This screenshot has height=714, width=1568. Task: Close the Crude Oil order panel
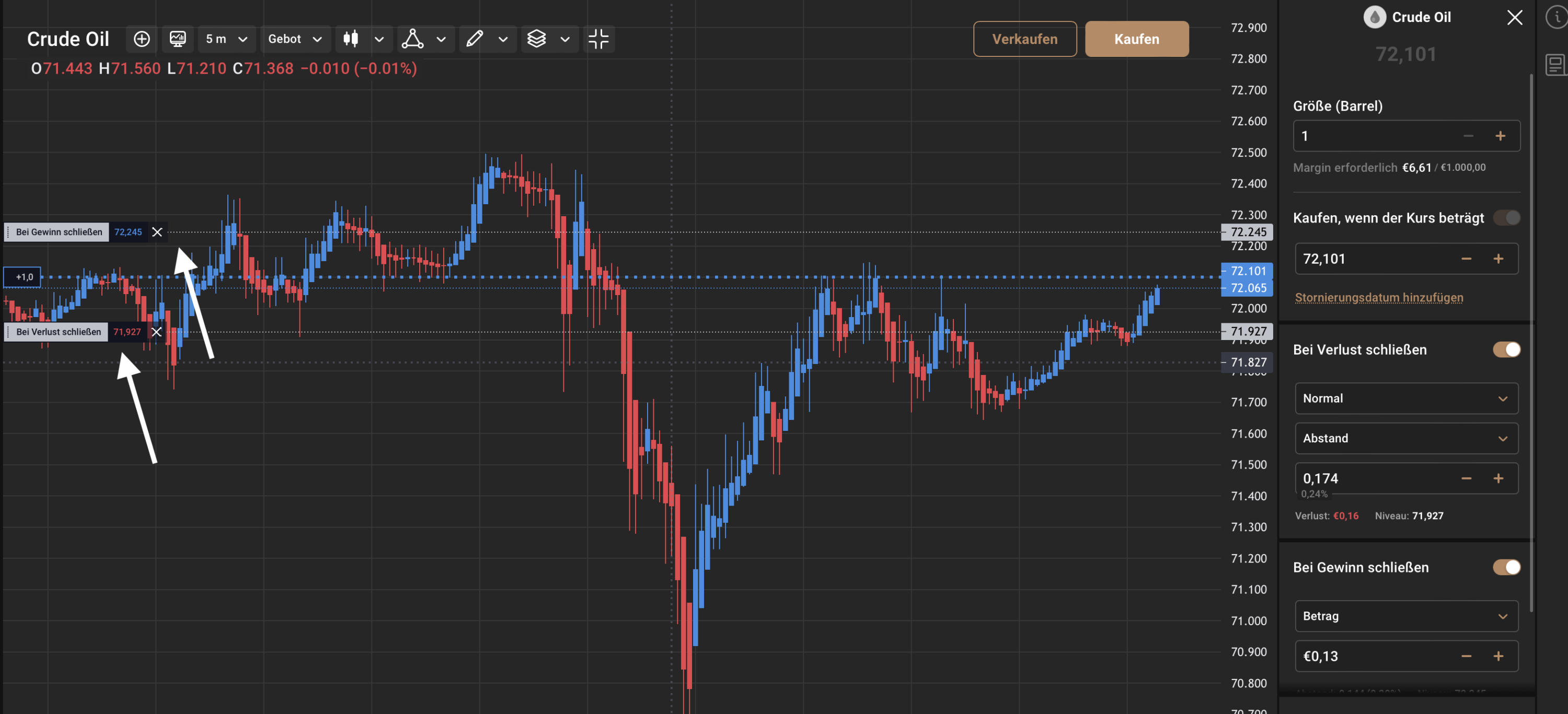[1515, 18]
